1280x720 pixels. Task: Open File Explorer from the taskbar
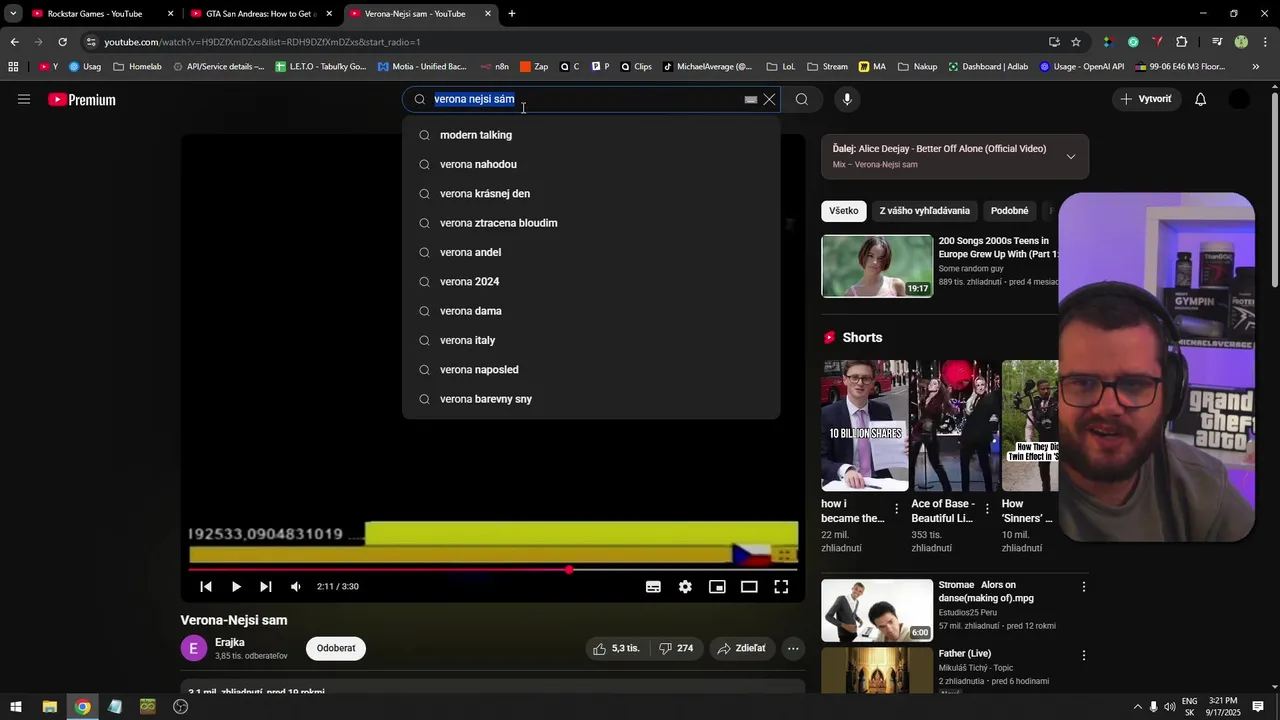pos(49,706)
